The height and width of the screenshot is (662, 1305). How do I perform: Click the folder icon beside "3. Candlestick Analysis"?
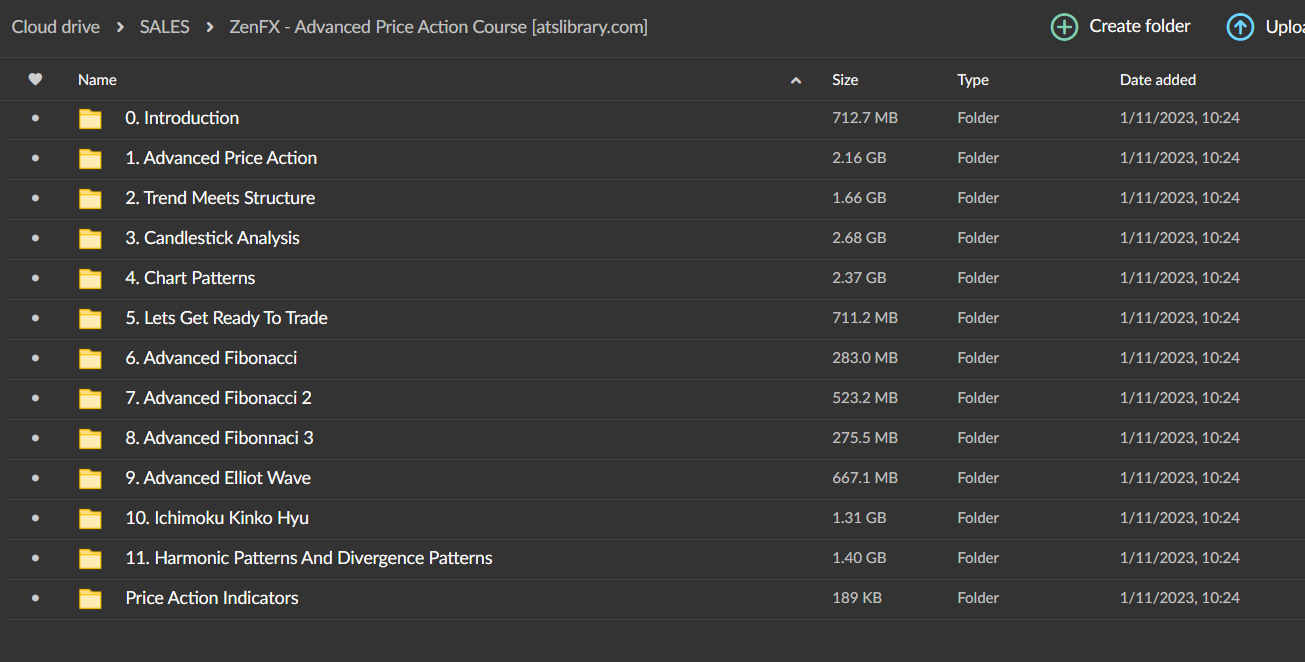(90, 238)
